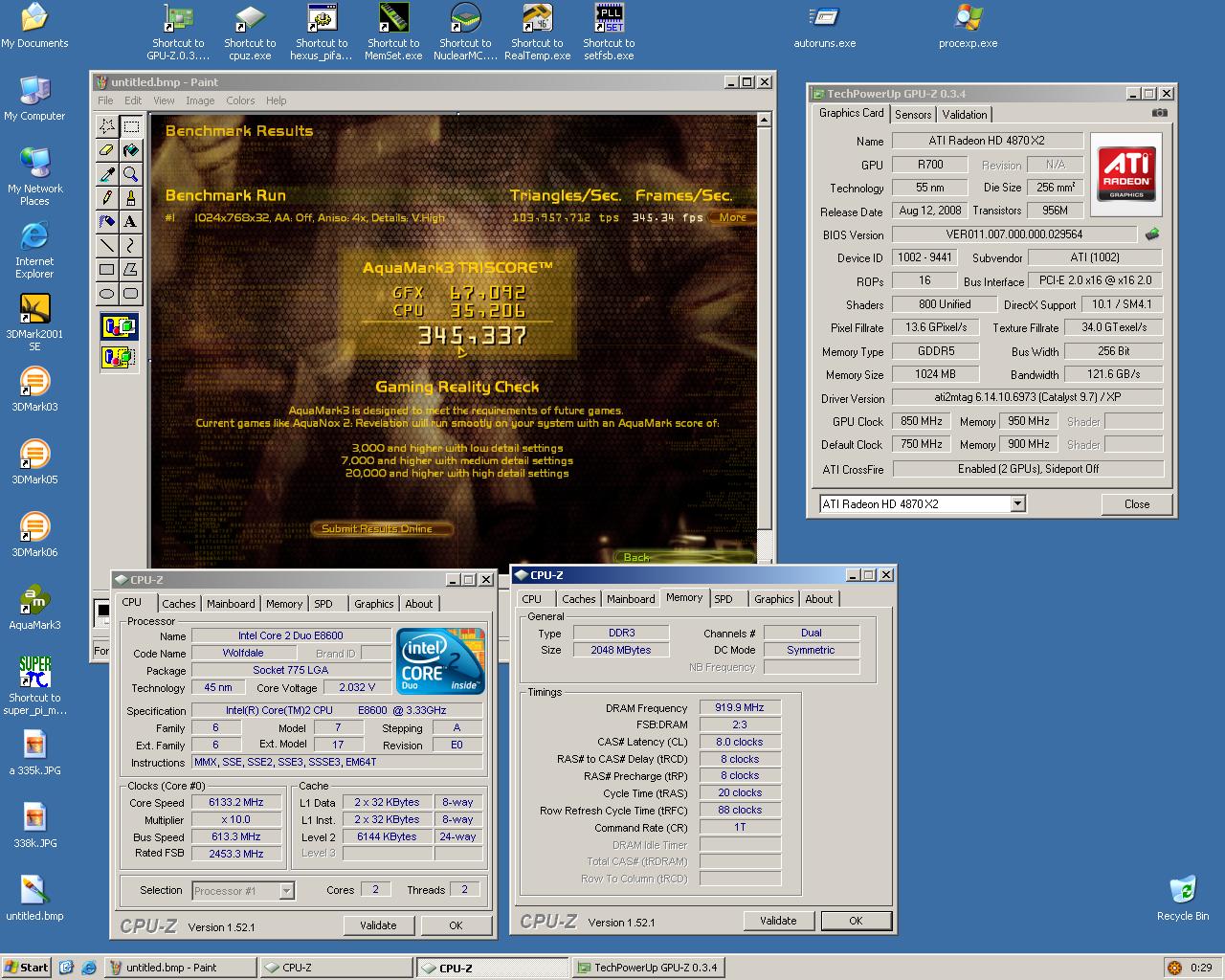1225x980 pixels.
Task: Click the BIOS save chip icon in GPU-Z
Action: pyautogui.click(x=1152, y=234)
